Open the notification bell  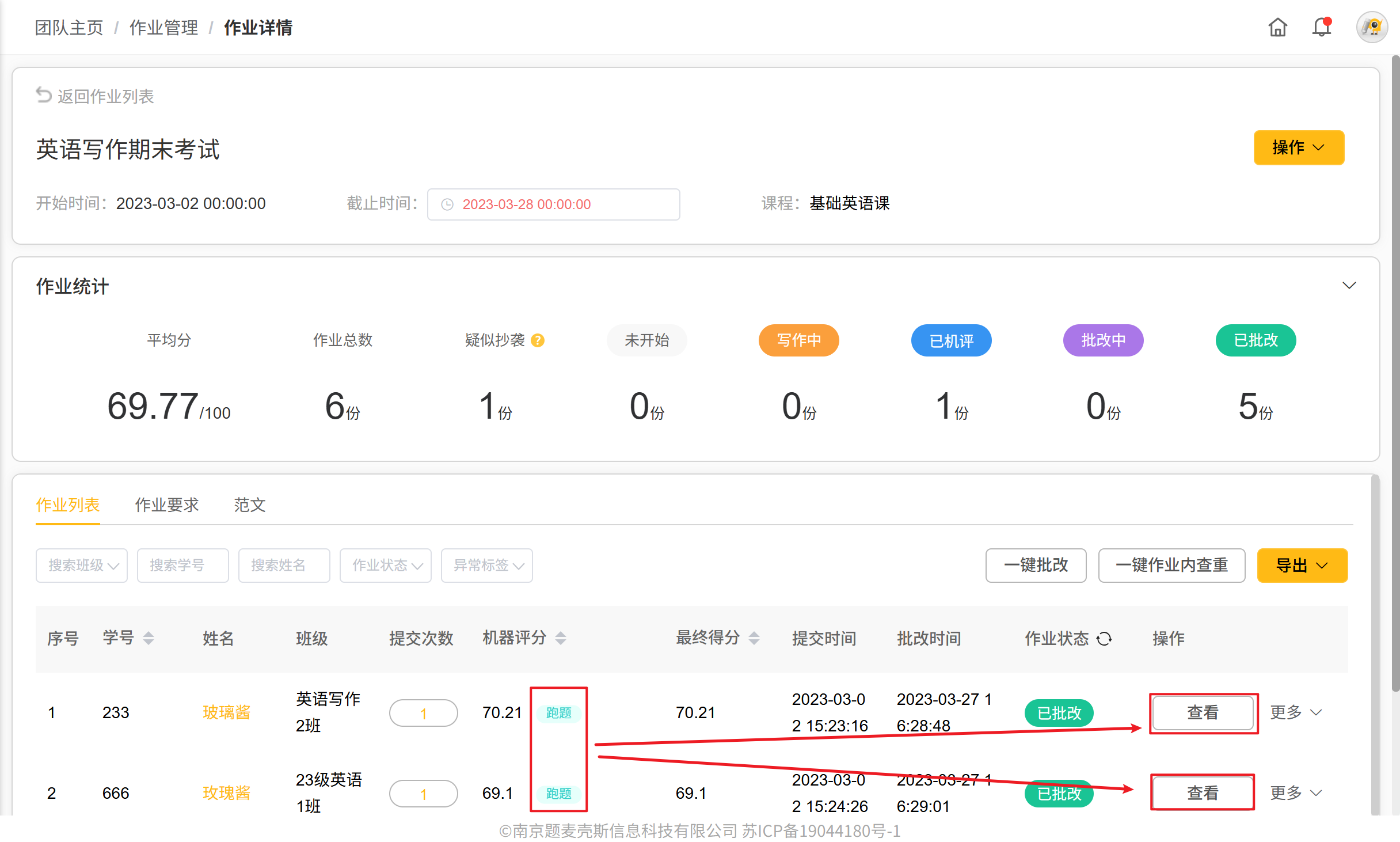click(1321, 27)
